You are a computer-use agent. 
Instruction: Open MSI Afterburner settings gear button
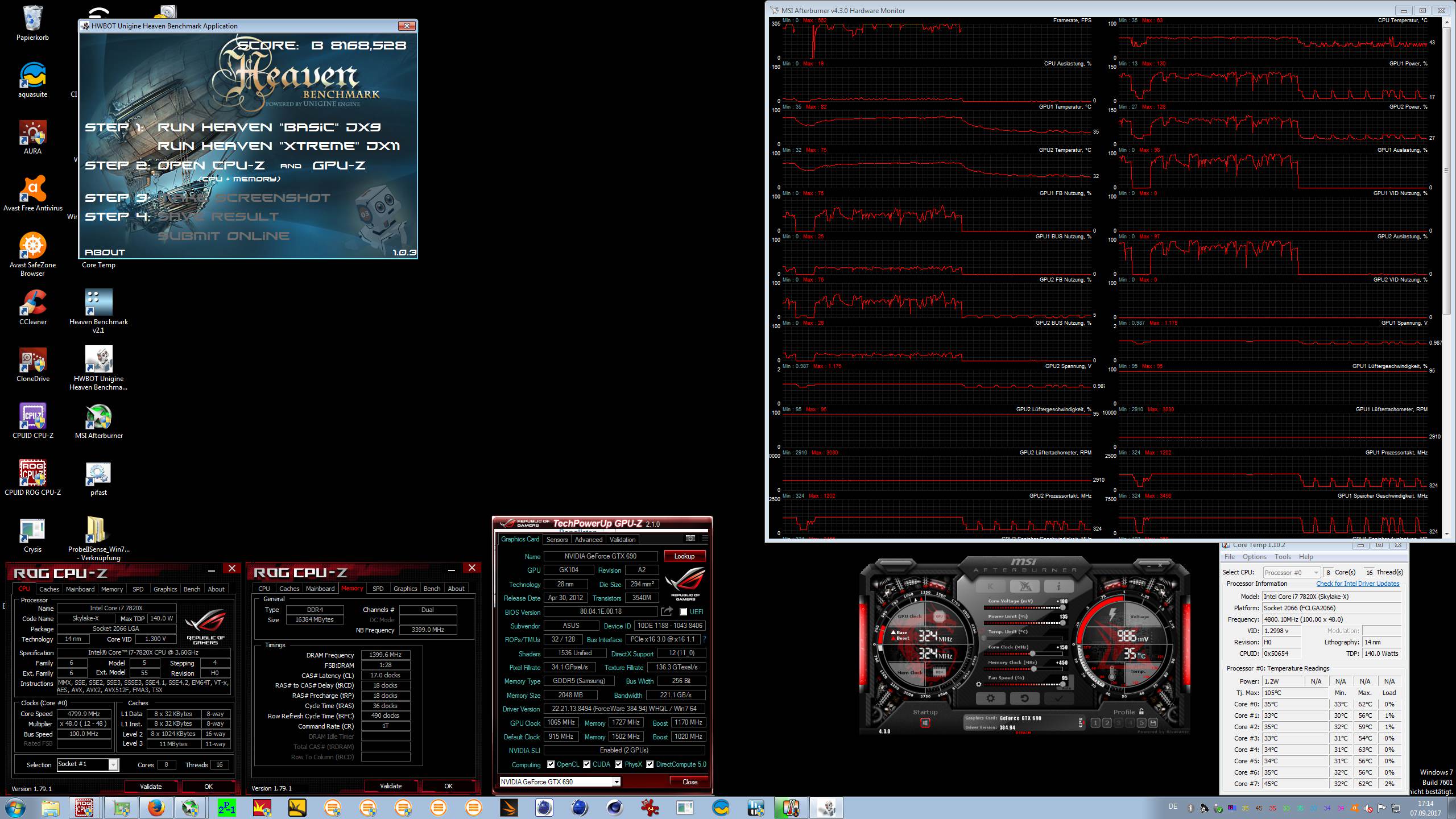click(x=991, y=698)
